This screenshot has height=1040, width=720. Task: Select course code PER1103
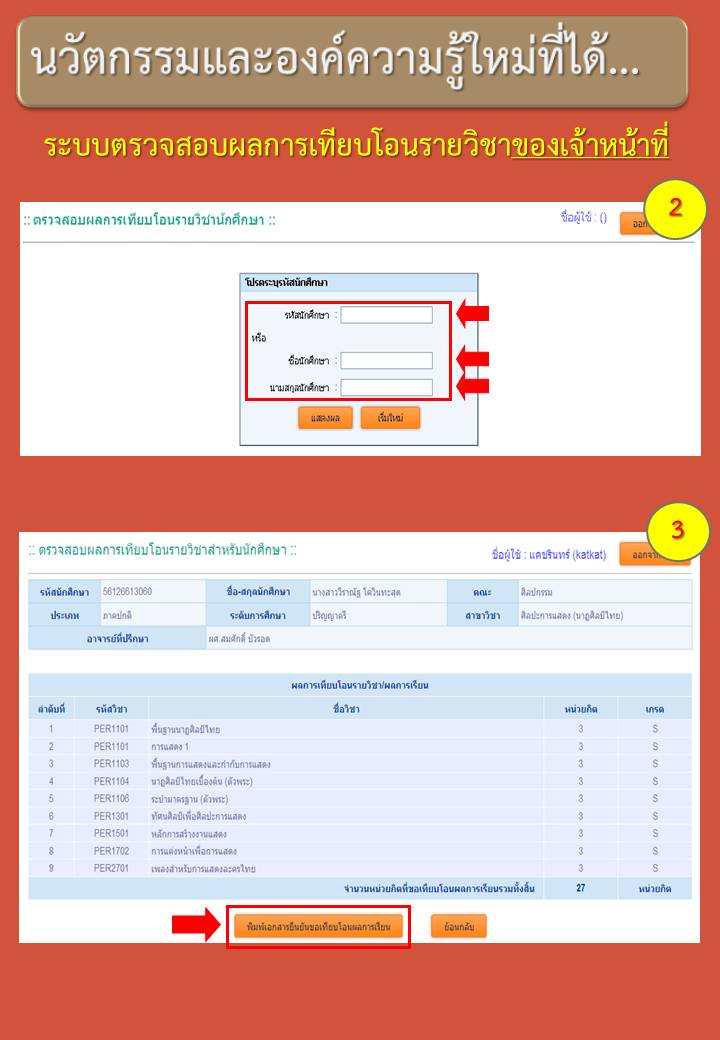point(111,763)
